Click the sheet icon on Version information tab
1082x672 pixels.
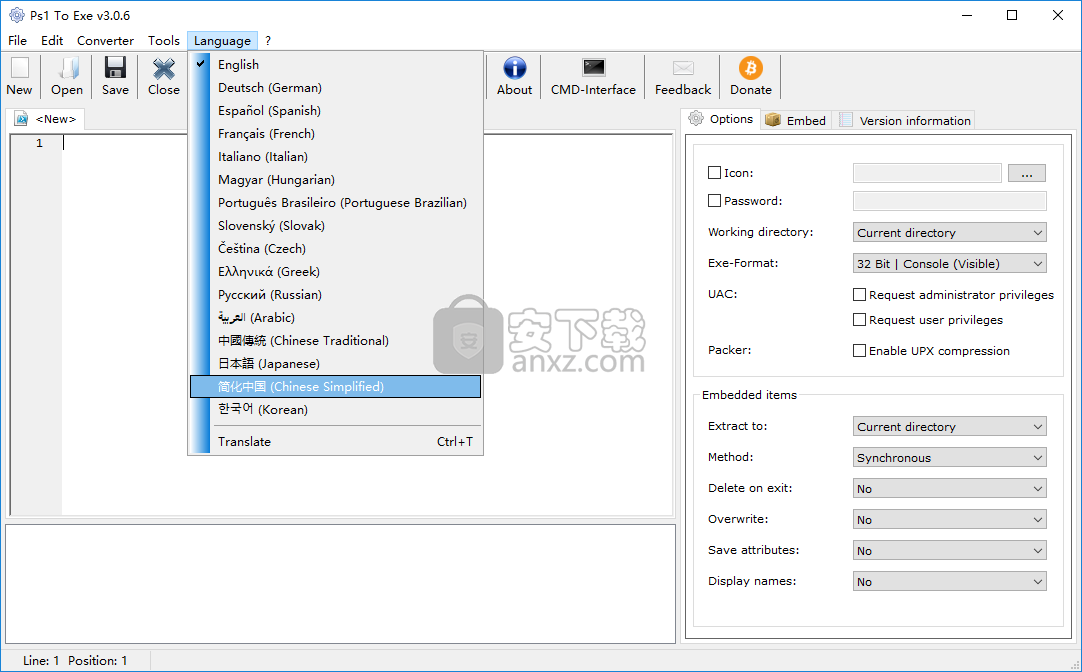click(x=845, y=120)
